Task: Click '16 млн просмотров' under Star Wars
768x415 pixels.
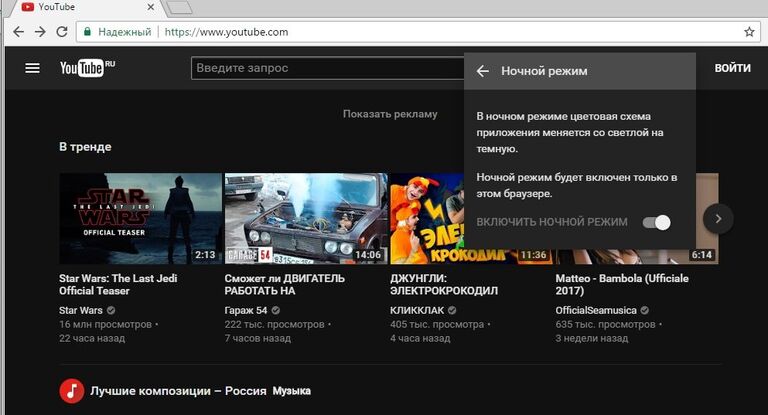Action: click(x=105, y=324)
